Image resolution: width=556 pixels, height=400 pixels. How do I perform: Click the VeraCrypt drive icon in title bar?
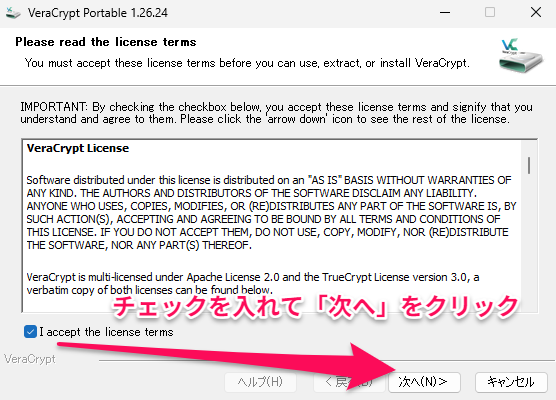13,13
